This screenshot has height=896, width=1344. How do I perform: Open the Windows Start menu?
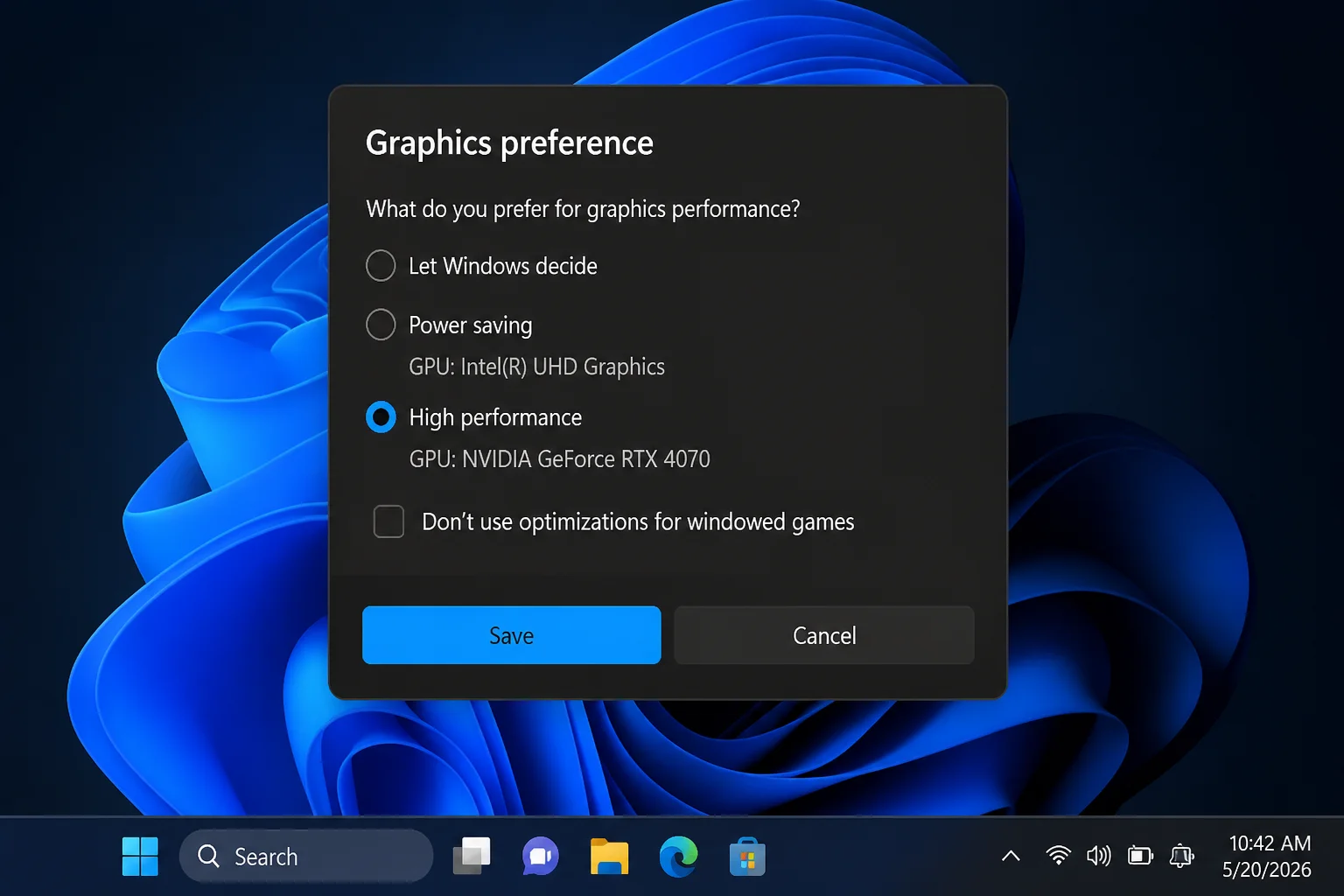coord(140,857)
